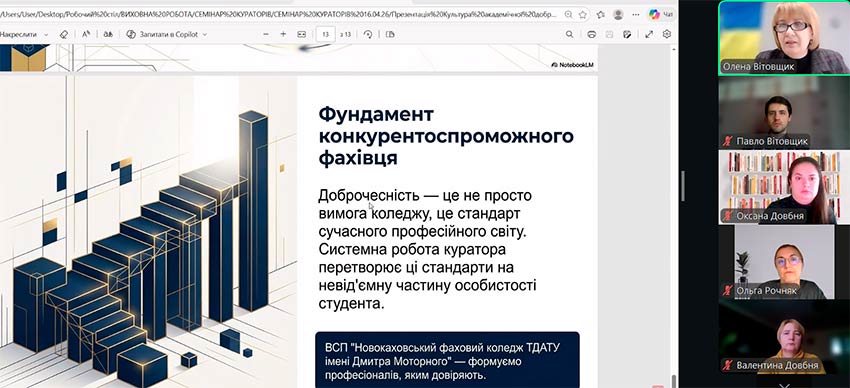This screenshot has width=850, height=388.
Task: Click the address bar zoom magnifier icon
Action: (568, 15)
